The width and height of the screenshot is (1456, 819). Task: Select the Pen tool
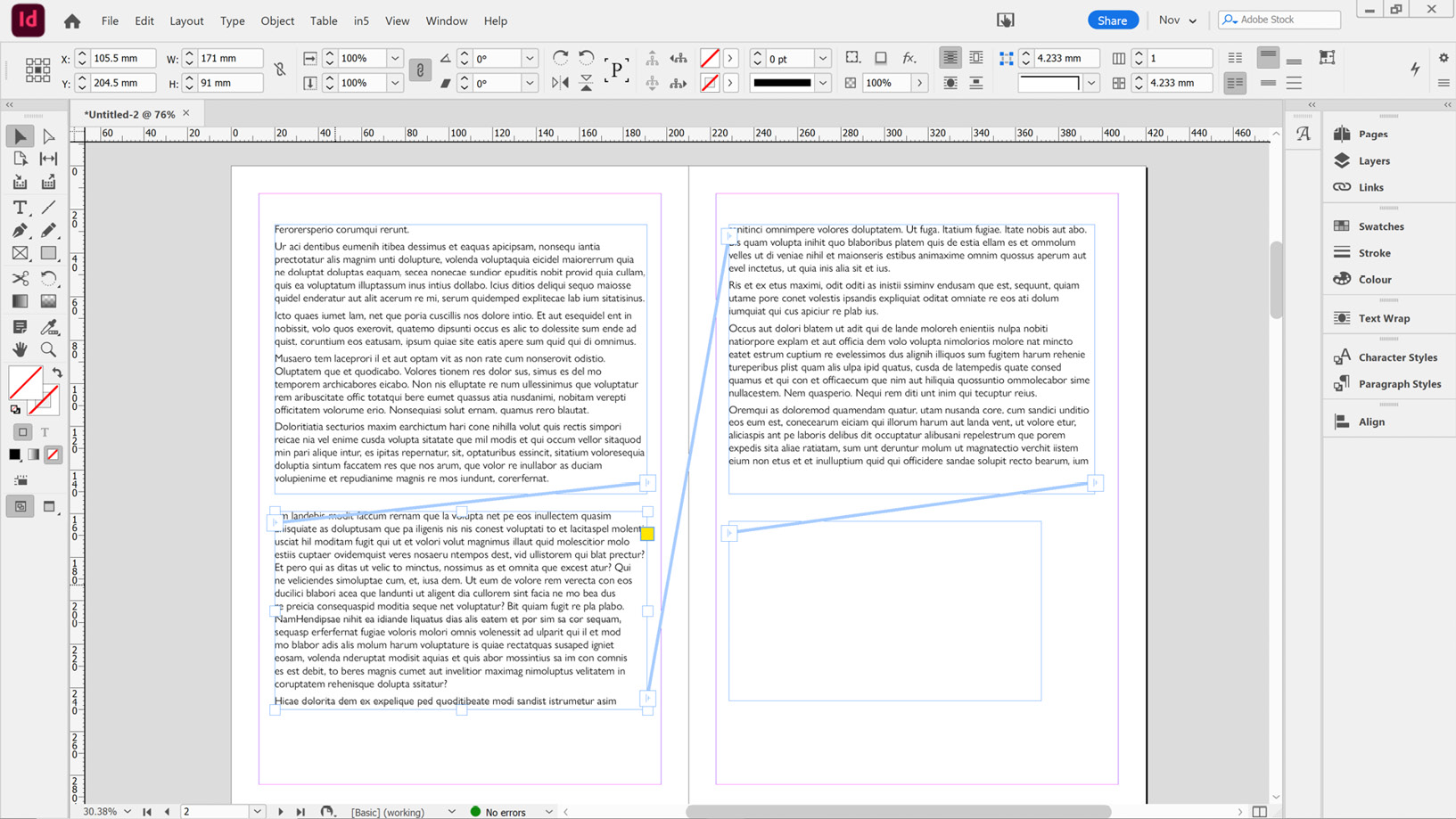pyautogui.click(x=20, y=230)
